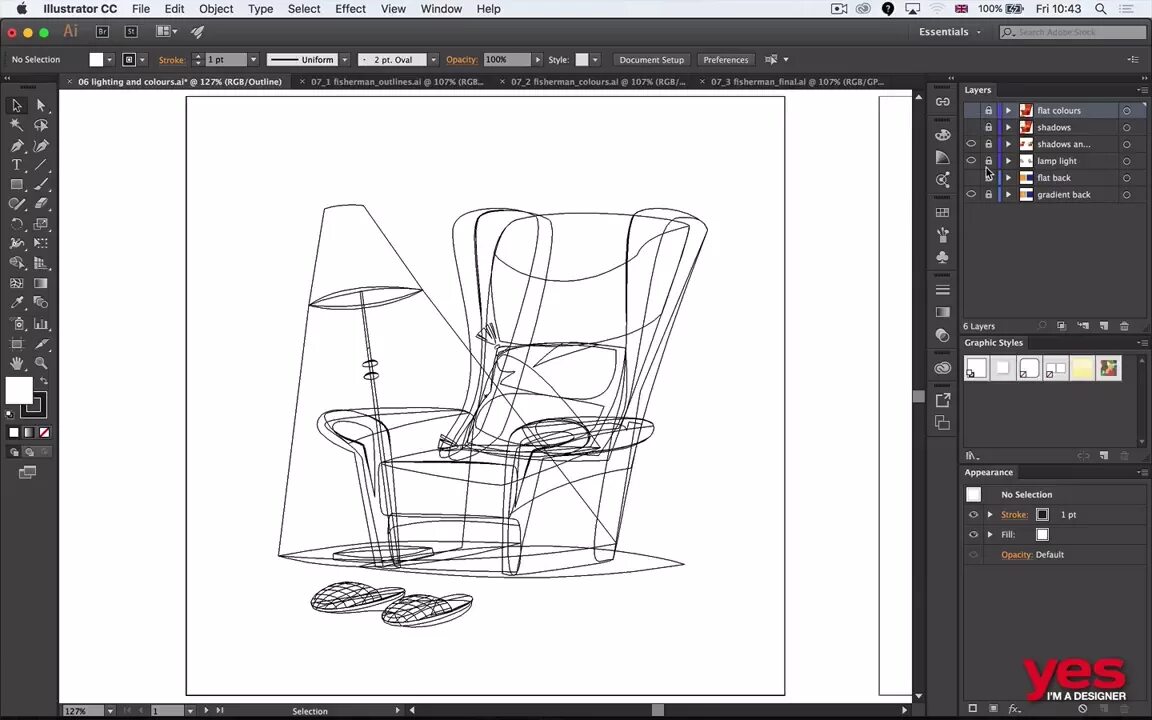Select the Hand tool
Viewport: 1152px width, 720px height.
pos(17,363)
